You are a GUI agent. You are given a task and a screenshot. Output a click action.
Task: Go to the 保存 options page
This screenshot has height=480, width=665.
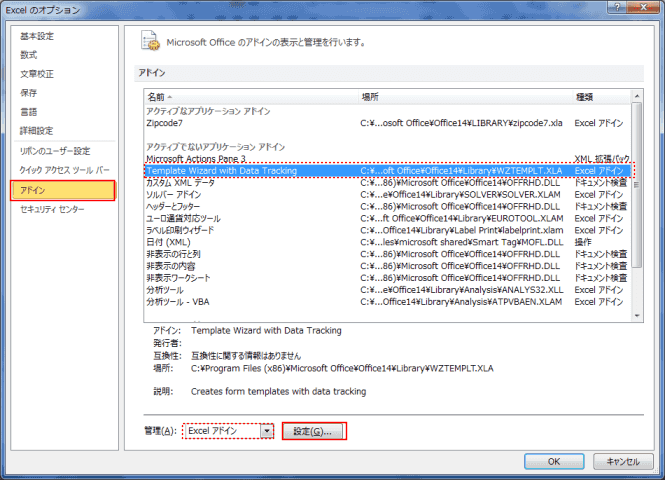click(28, 93)
